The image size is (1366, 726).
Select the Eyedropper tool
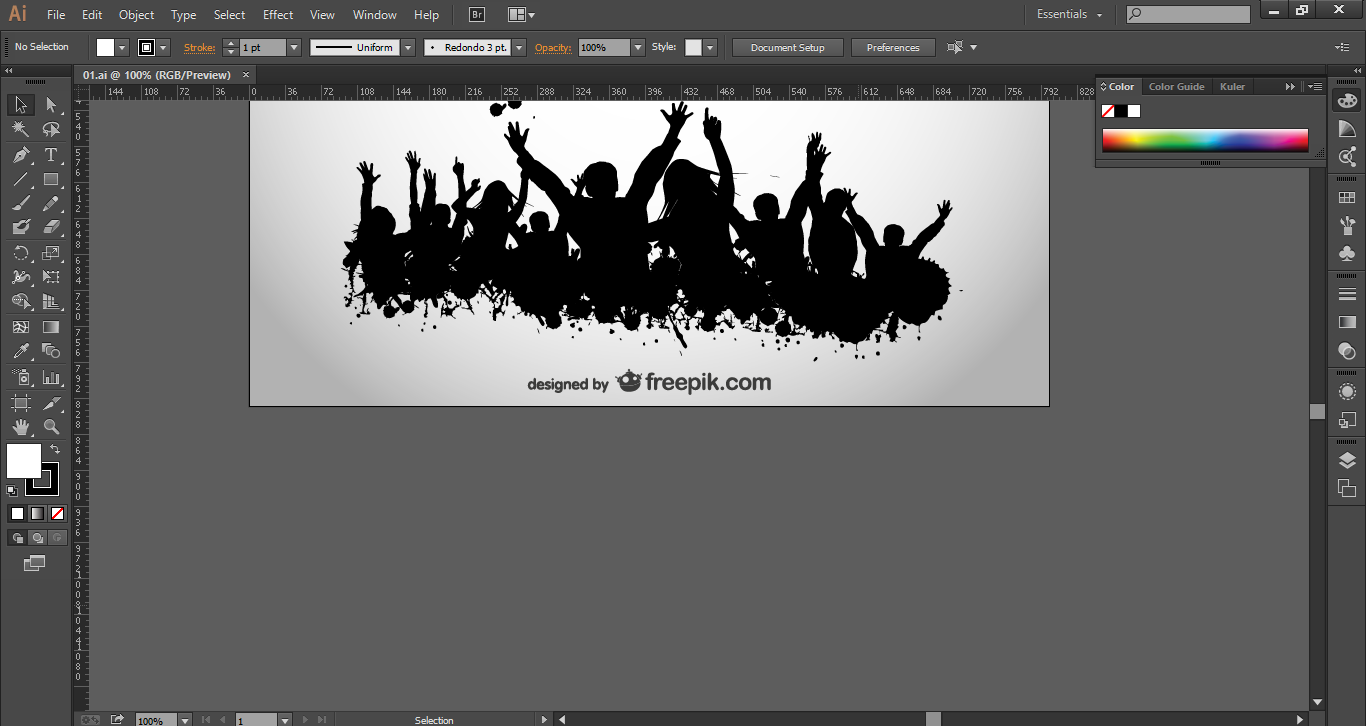pos(20,351)
